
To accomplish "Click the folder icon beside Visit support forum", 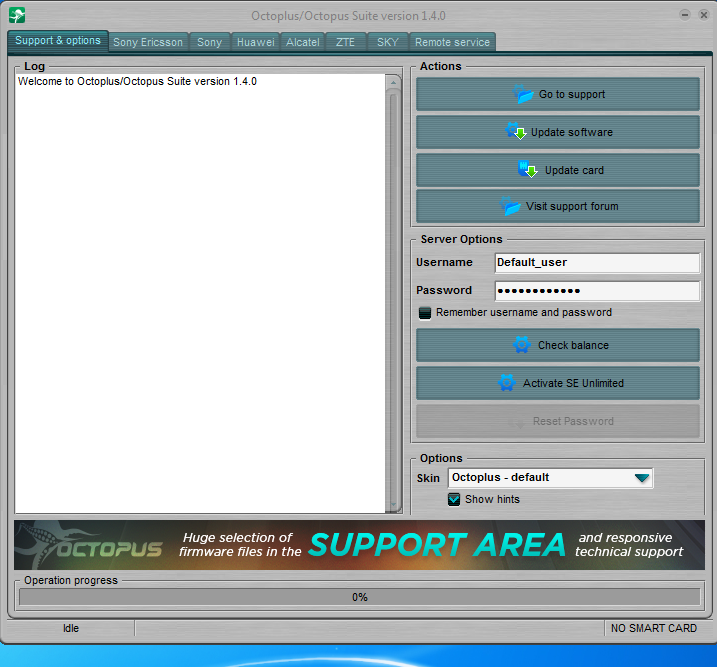I will [510, 206].
